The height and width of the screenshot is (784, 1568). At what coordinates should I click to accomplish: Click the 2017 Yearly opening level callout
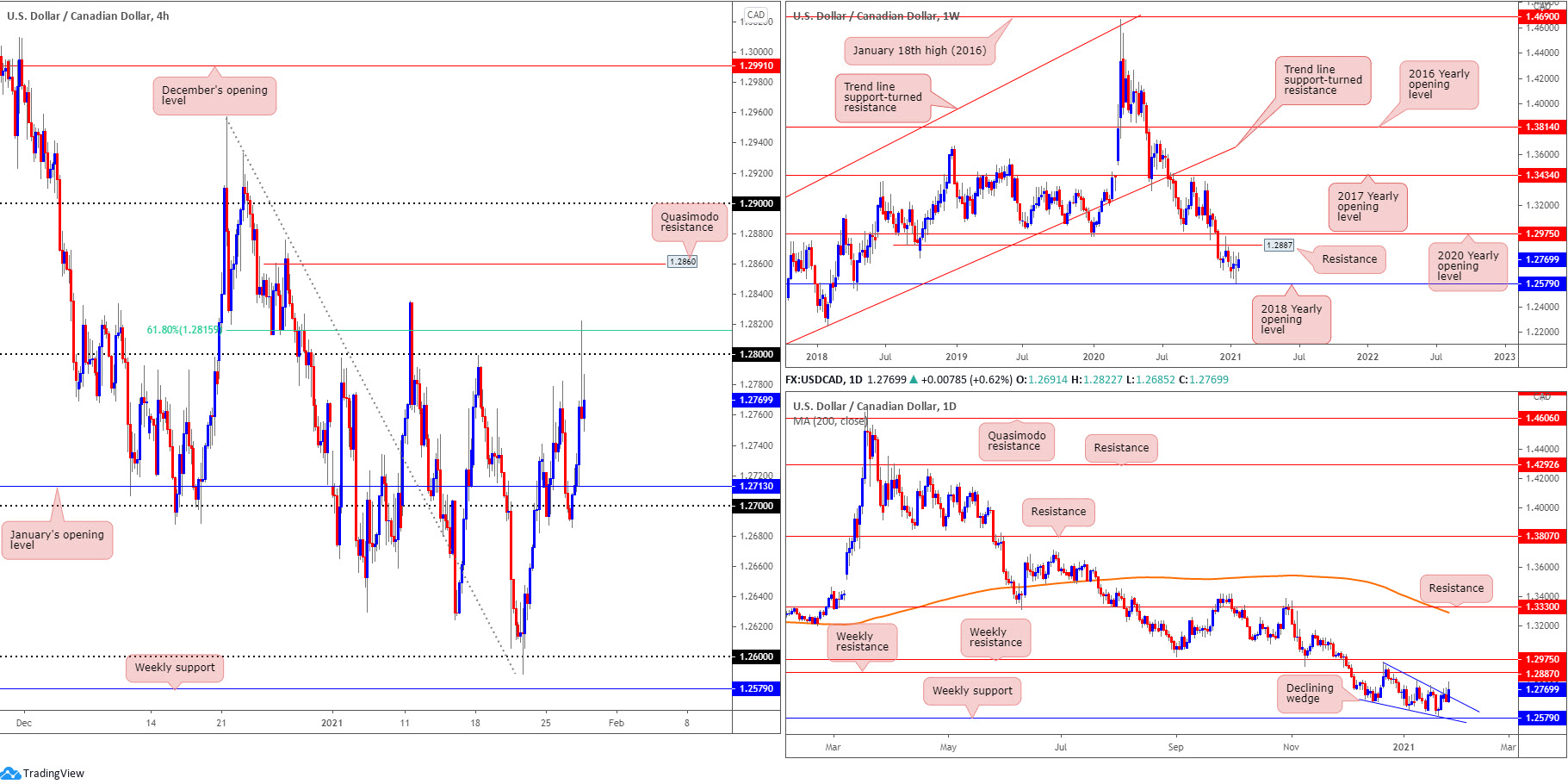point(1367,207)
